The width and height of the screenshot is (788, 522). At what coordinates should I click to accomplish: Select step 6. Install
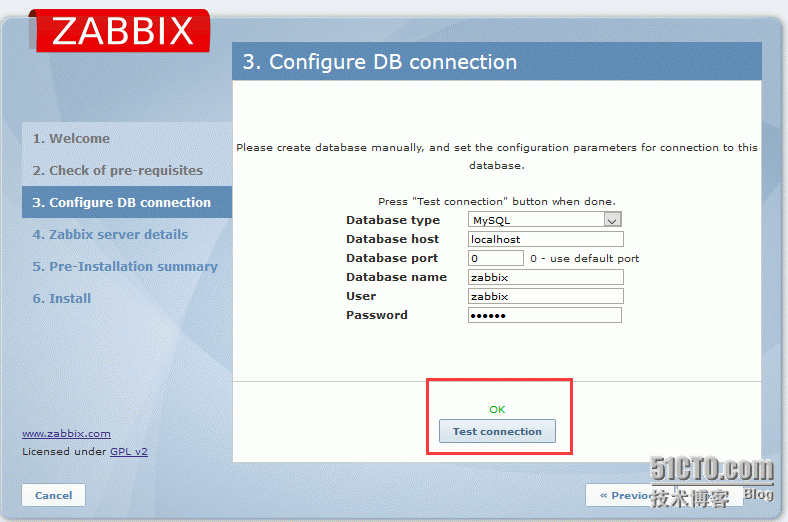click(62, 298)
